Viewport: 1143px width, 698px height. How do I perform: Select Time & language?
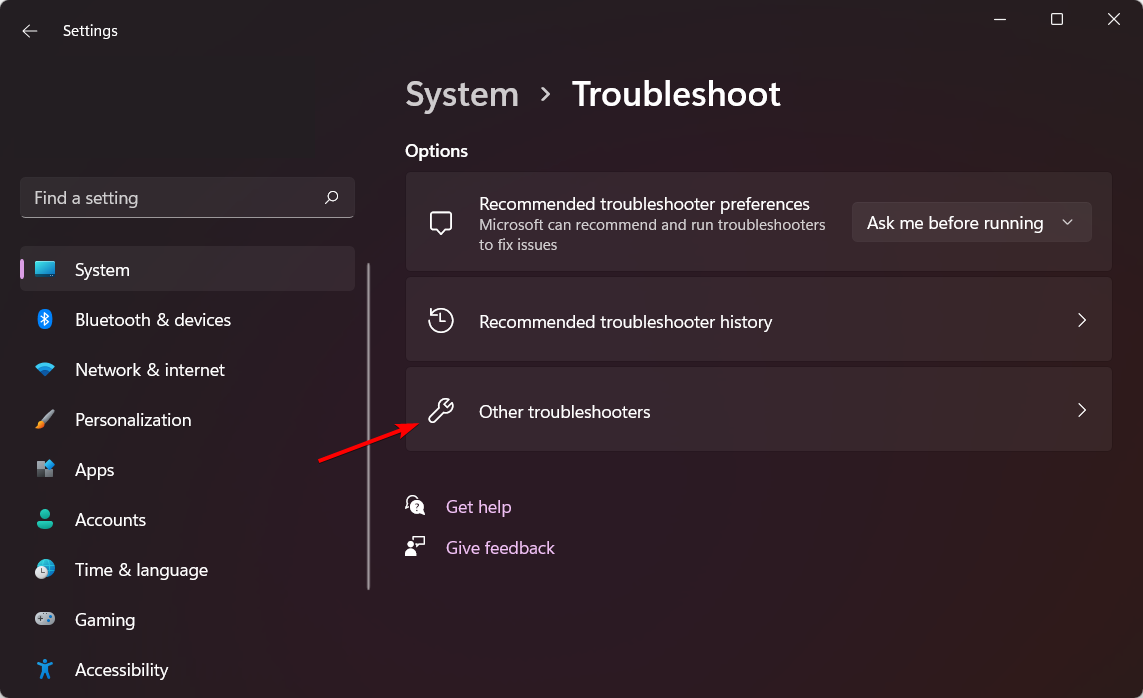[187, 569]
